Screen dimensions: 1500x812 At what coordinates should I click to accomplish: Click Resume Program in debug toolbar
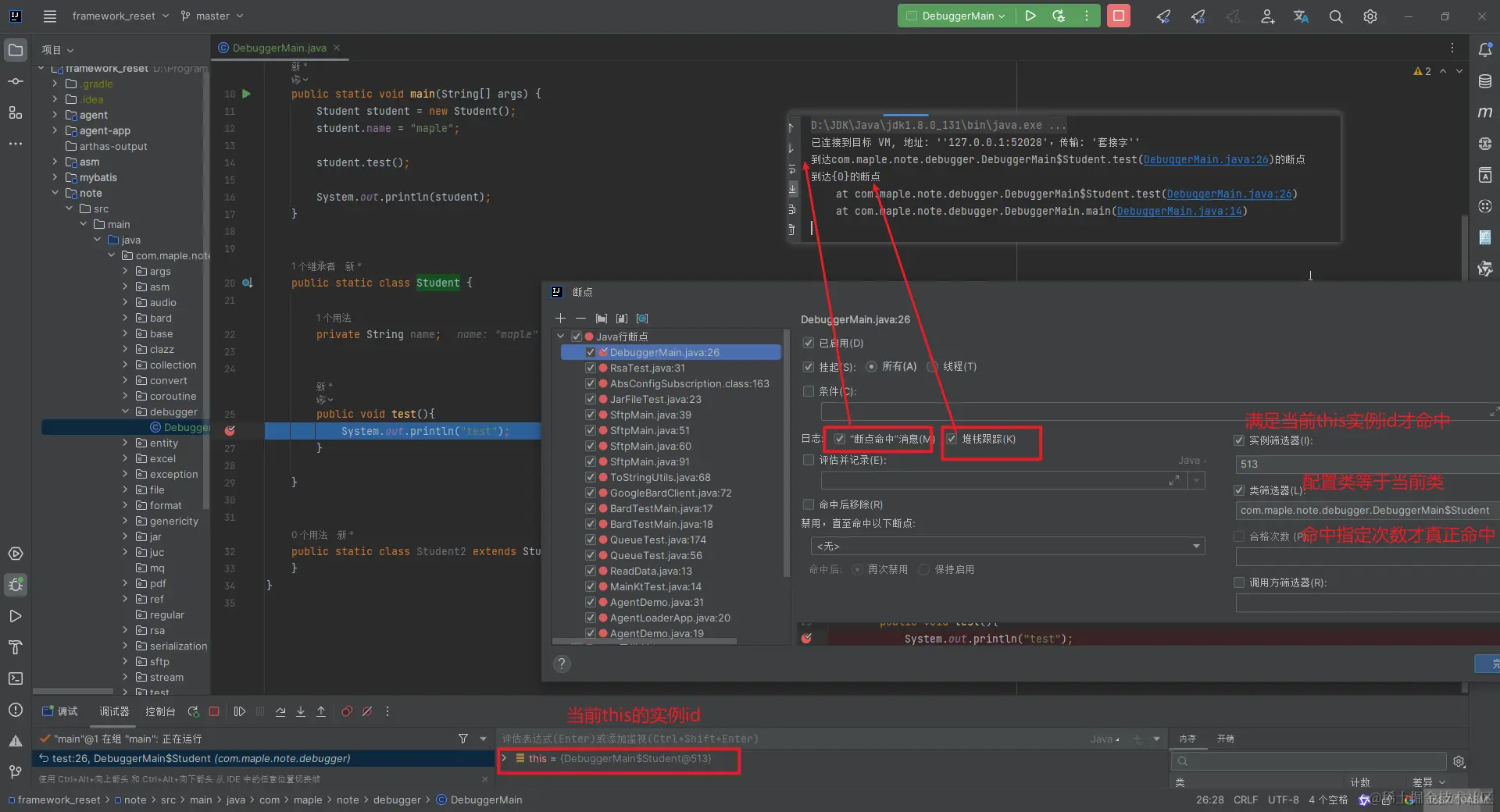(x=240, y=711)
